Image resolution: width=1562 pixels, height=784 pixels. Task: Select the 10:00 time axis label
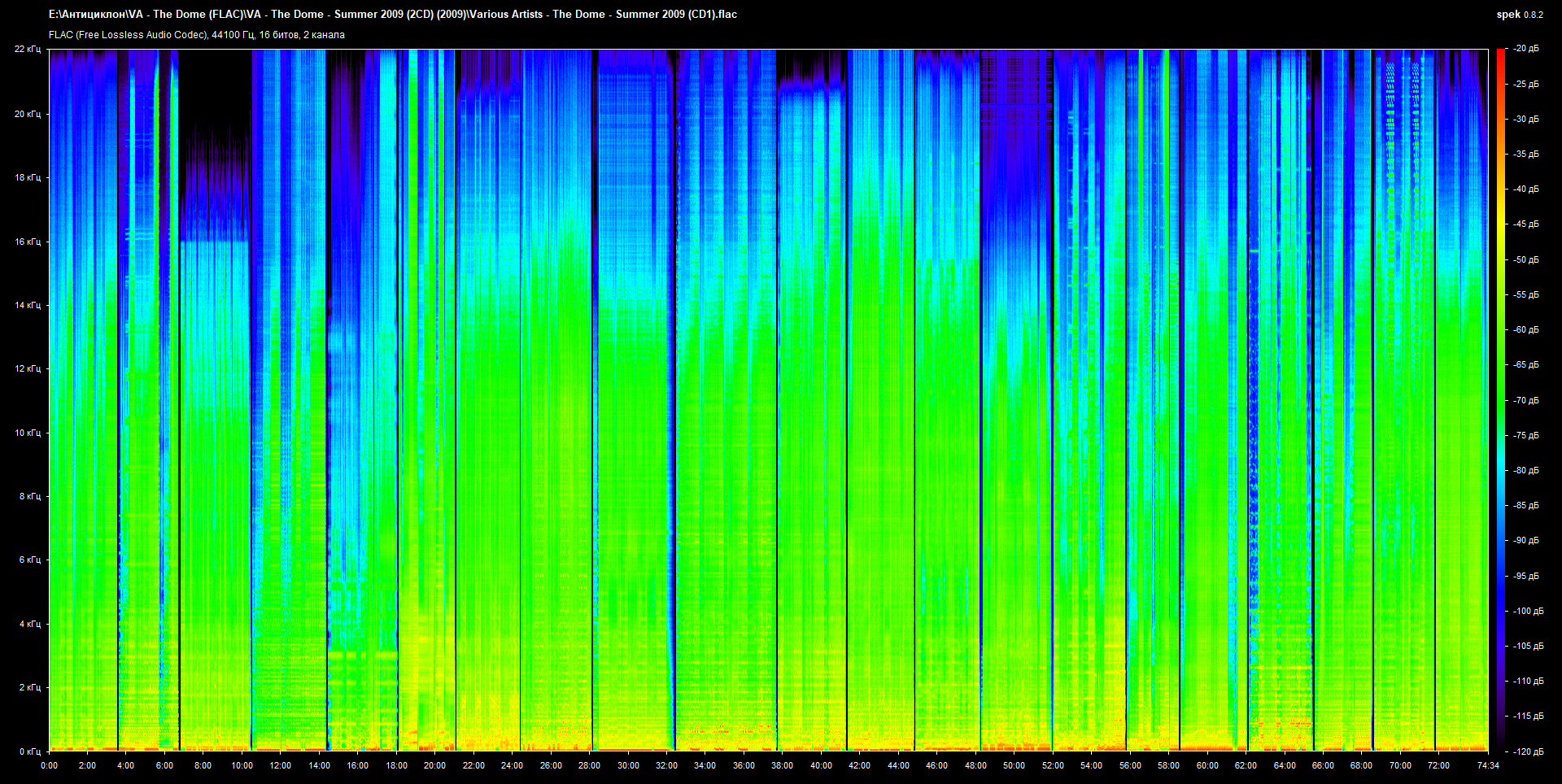pyautogui.click(x=242, y=765)
